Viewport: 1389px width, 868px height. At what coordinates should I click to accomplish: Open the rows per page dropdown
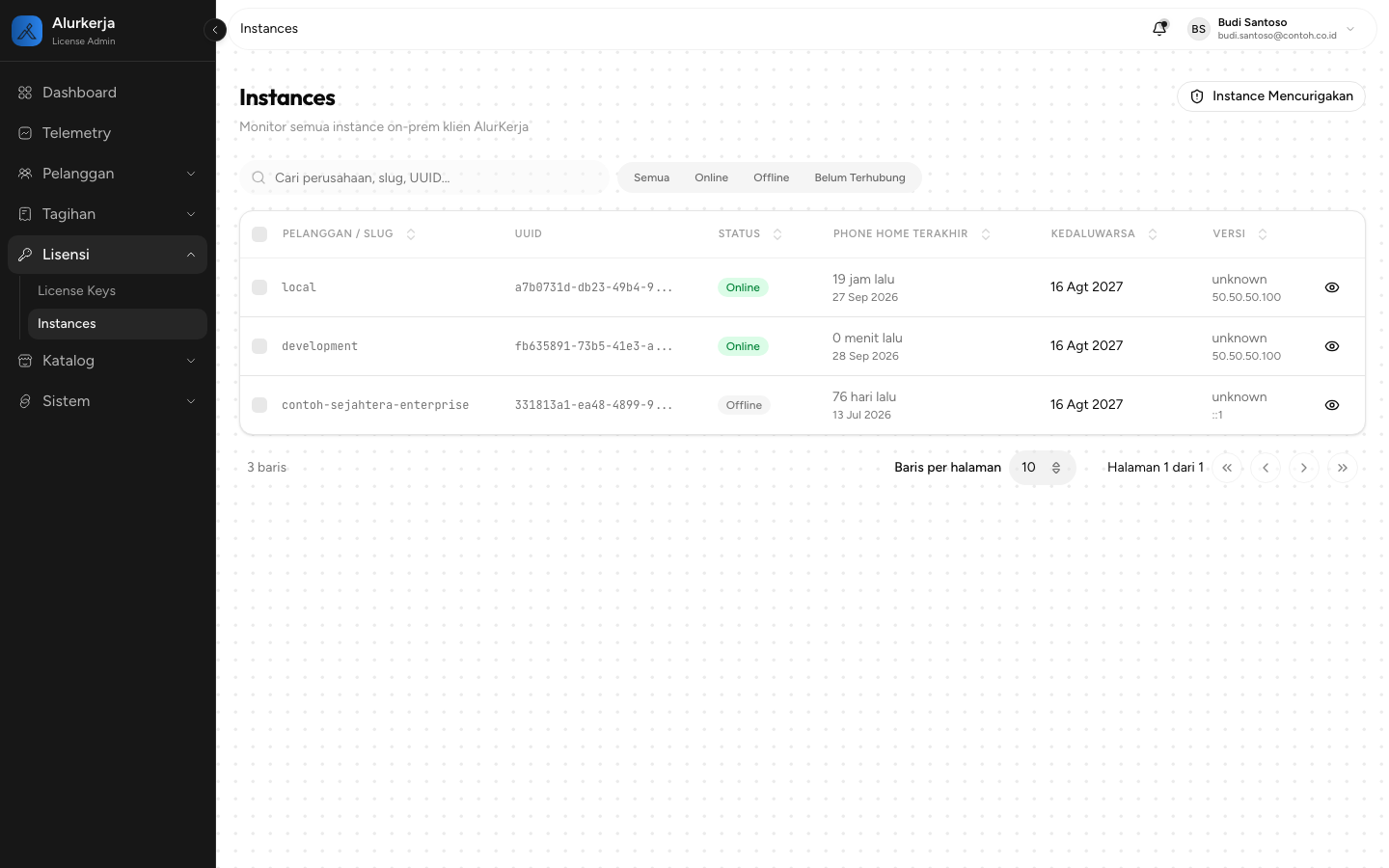click(x=1042, y=468)
